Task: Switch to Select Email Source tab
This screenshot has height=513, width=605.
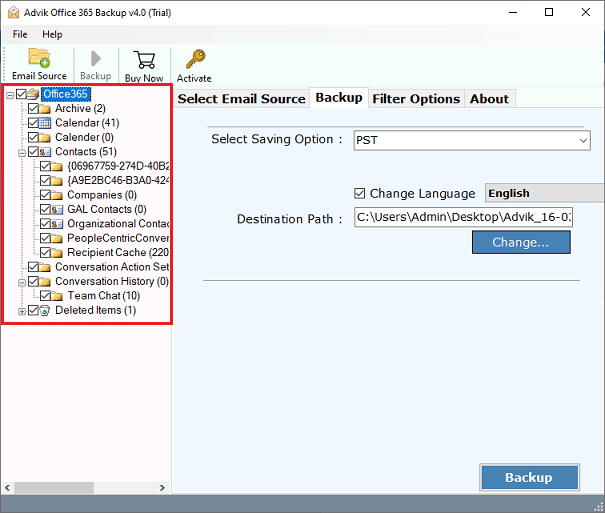Action: point(242,99)
